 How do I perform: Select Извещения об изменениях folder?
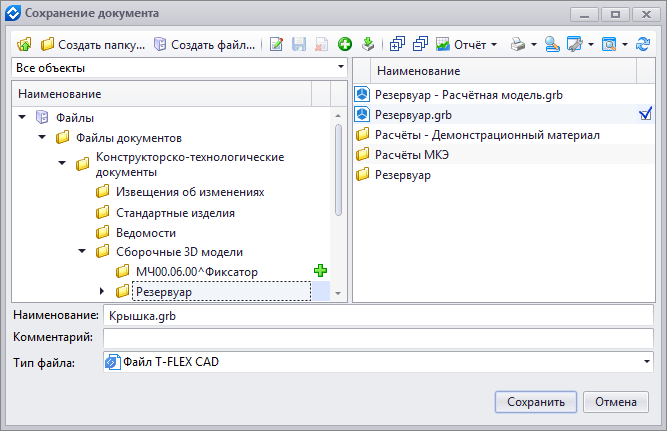tap(190, 192)
